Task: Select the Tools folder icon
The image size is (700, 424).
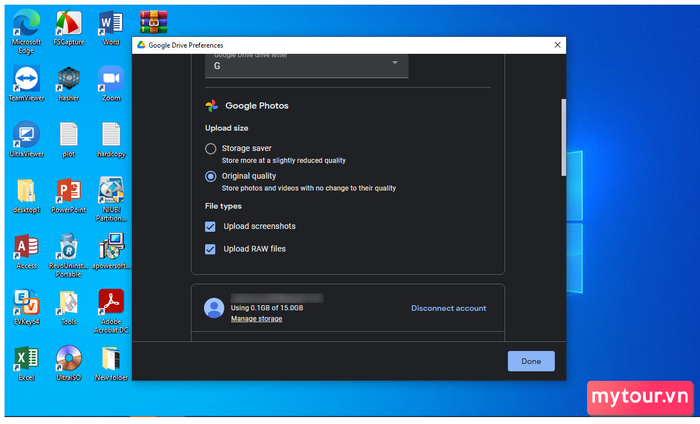Action: pyautogui.click(x=69, y=307)
